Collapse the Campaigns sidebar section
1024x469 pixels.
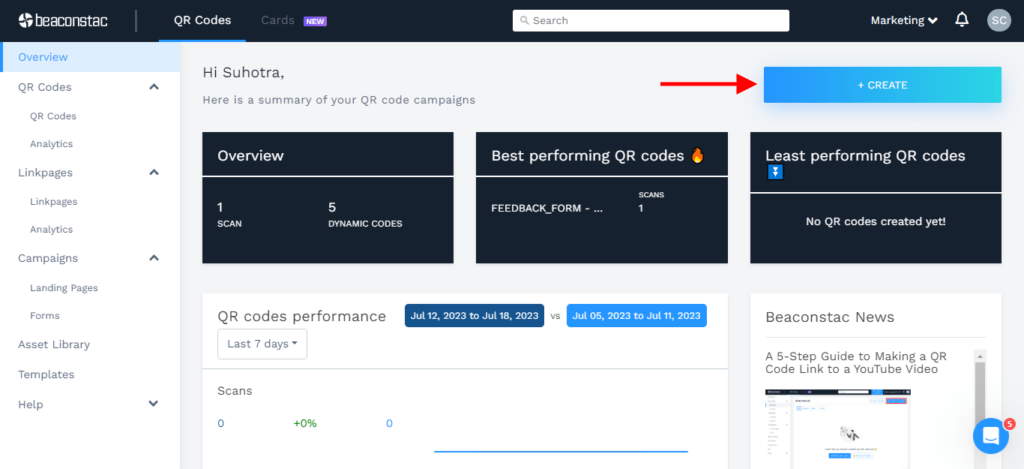pyautogui.click(x=154, y=258)
